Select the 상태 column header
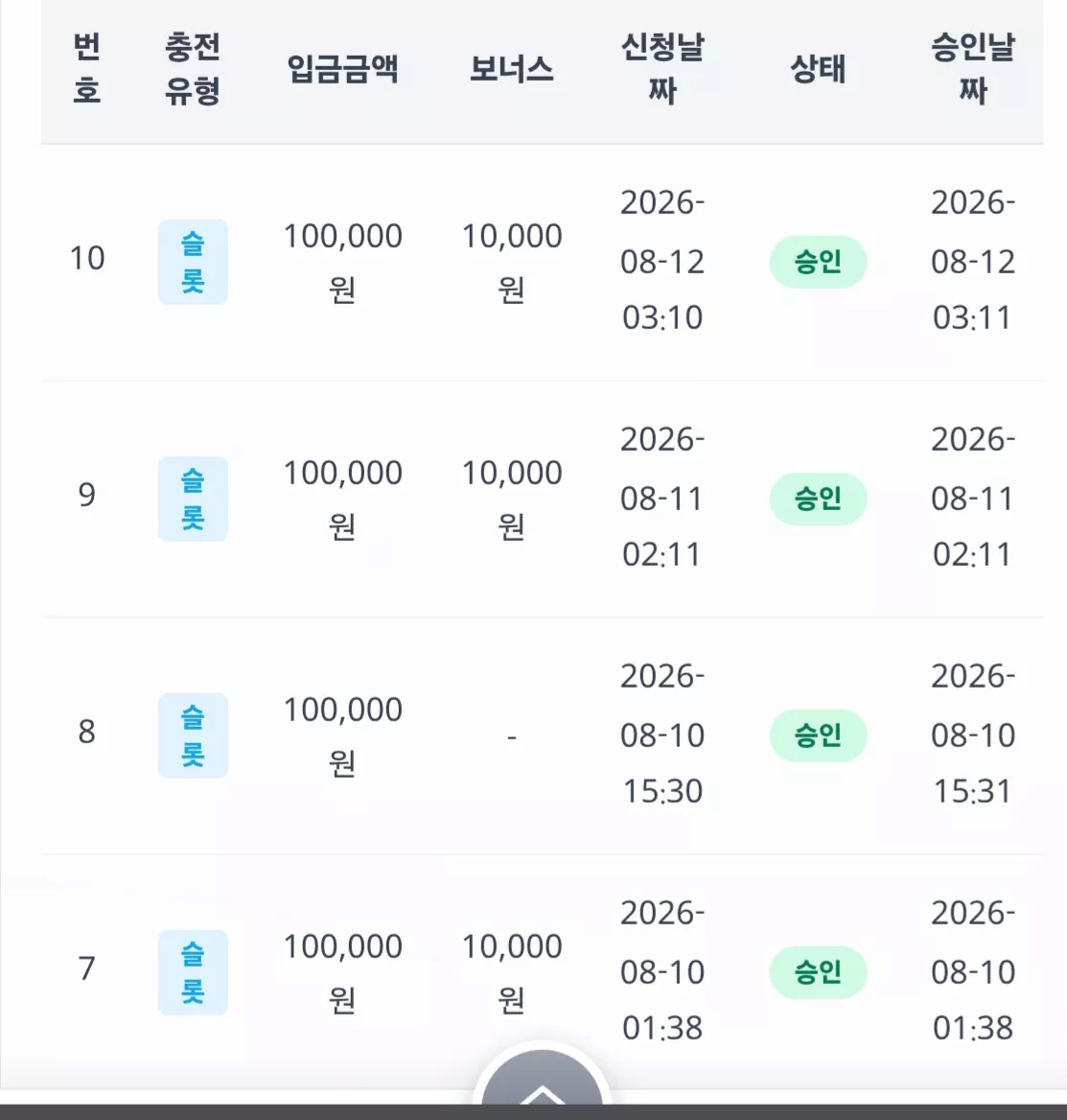 pos(819,69)
